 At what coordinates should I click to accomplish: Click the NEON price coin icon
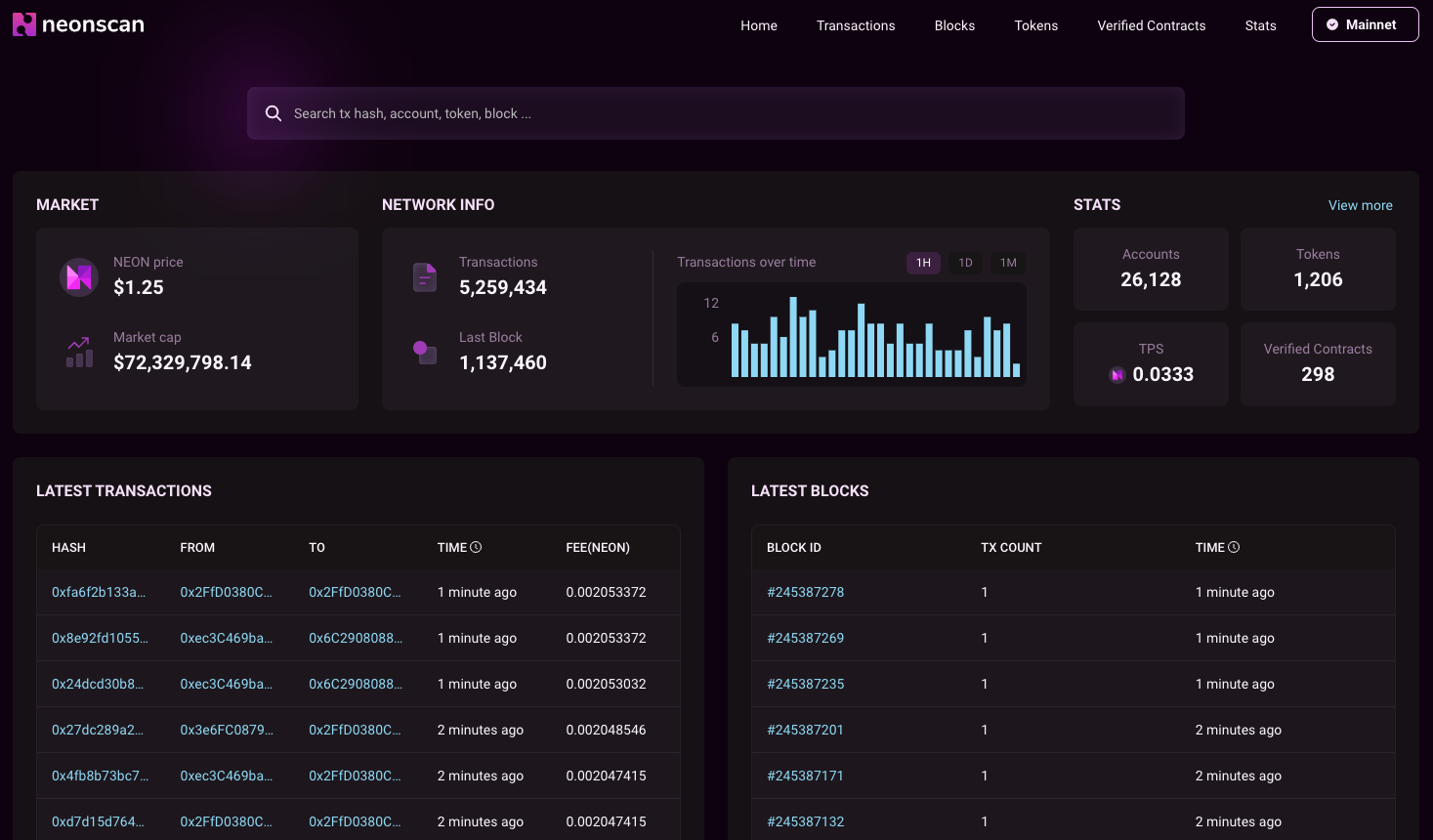79,277
